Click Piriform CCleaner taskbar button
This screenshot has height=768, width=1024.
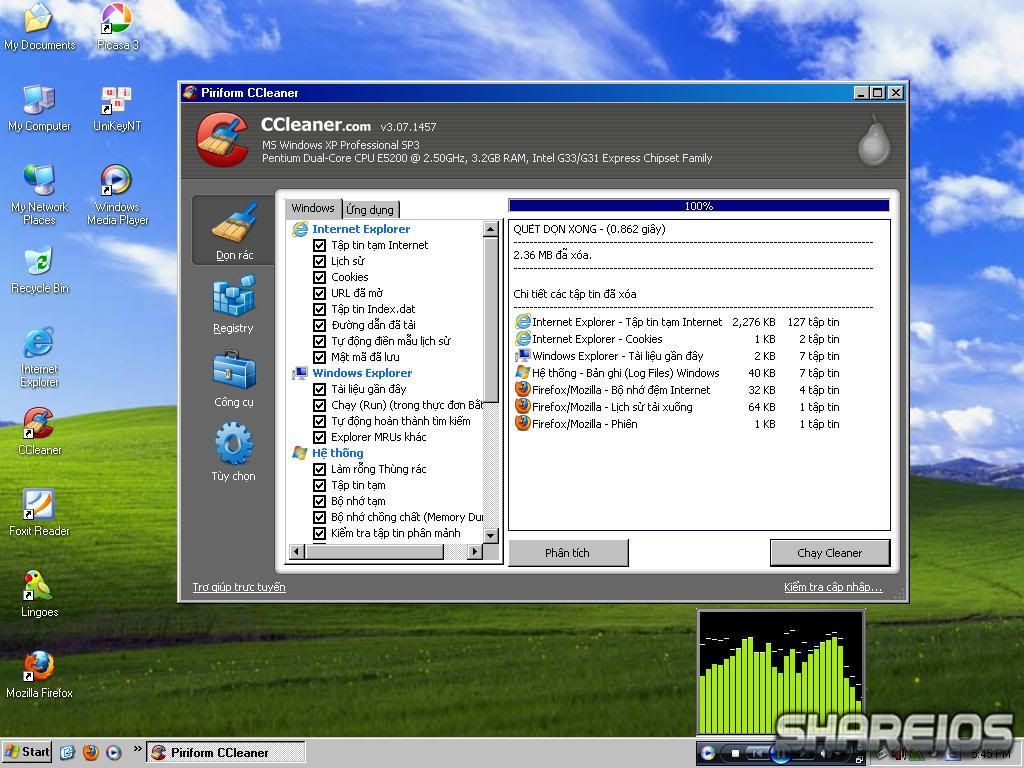coord(225,752)
